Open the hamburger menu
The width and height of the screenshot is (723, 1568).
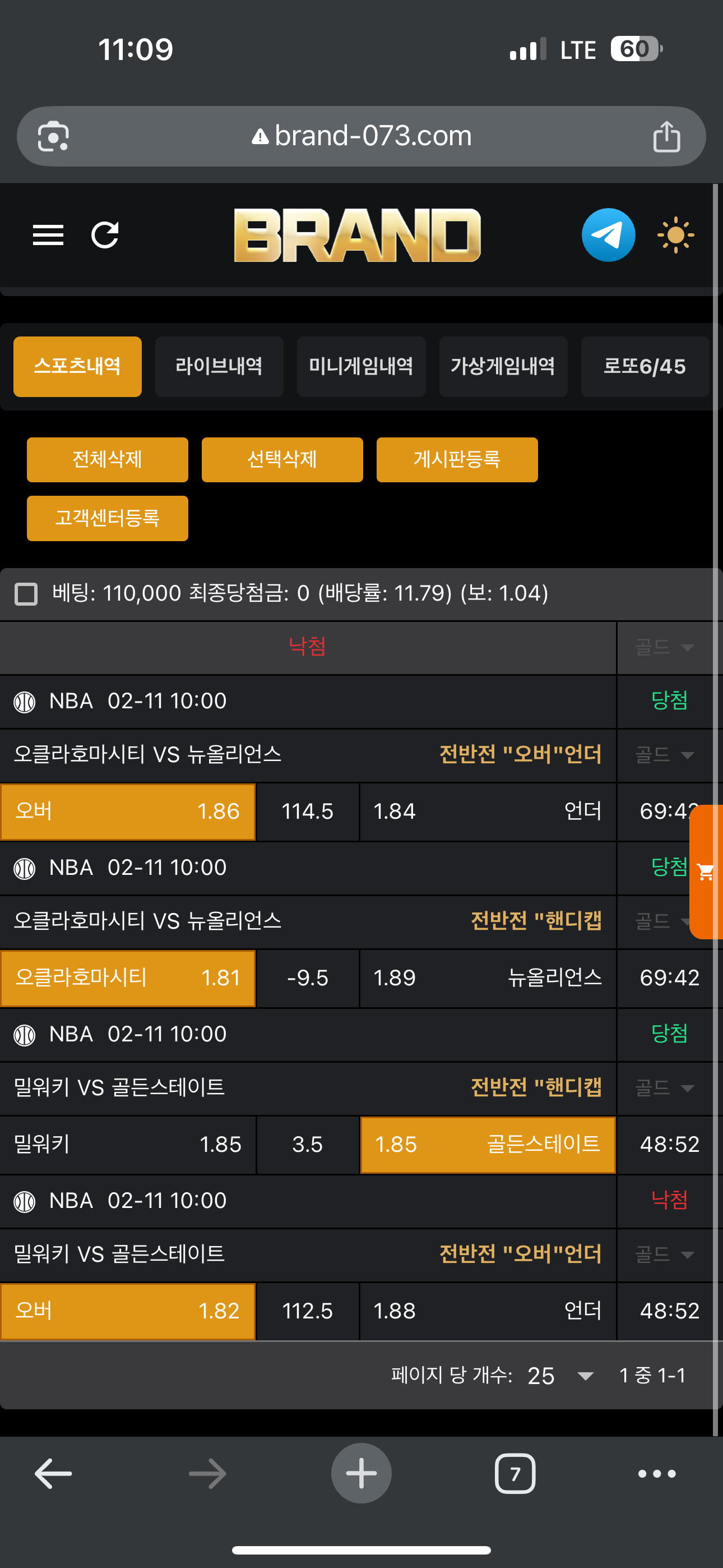tap(48, 235)
